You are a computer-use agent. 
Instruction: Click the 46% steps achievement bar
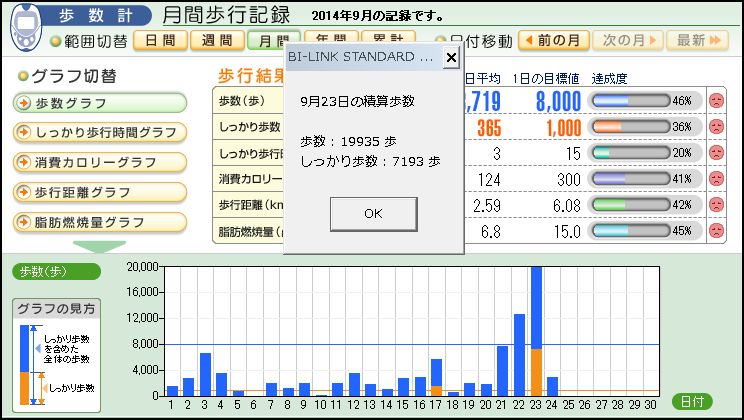631,101
